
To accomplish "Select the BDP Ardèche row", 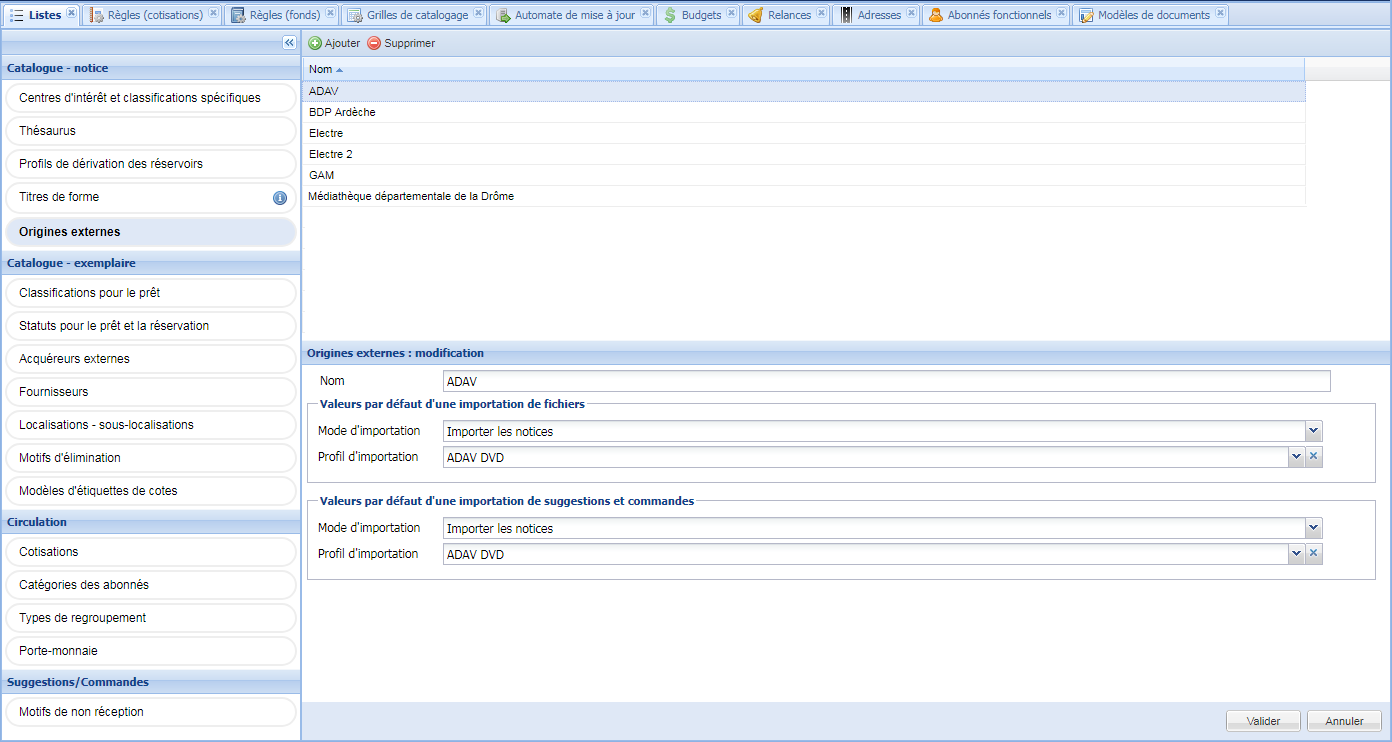I will click(342, 113).
